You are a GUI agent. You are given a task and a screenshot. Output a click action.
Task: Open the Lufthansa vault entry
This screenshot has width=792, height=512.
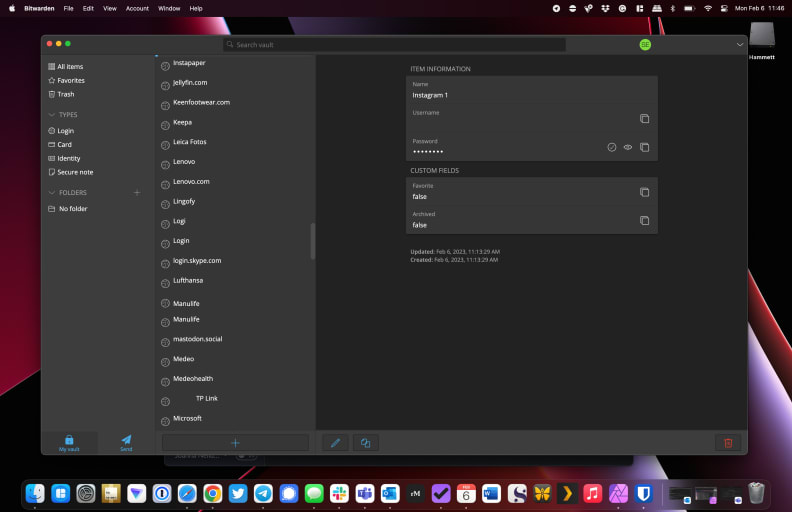(x=234, y=282)
